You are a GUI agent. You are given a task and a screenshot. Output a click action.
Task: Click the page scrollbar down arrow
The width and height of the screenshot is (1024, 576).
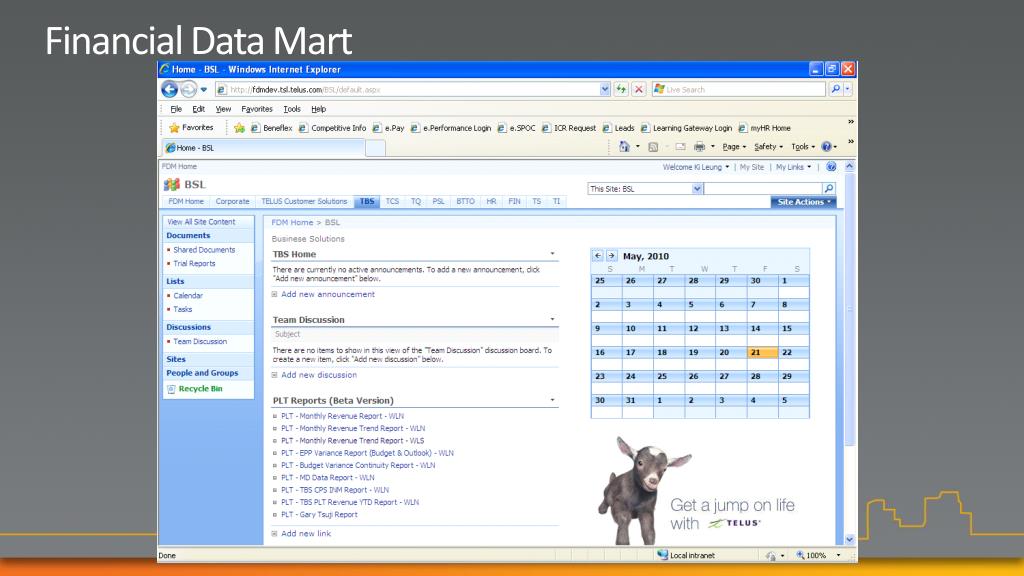tap(850, 539)
